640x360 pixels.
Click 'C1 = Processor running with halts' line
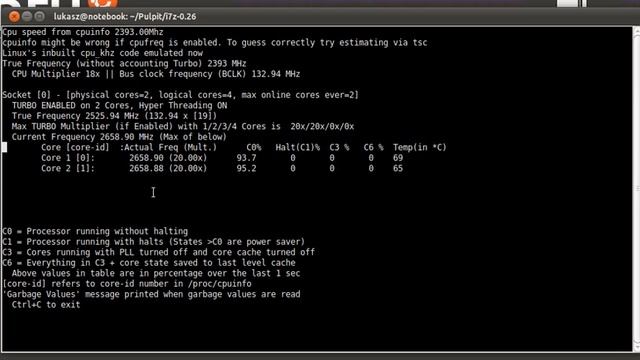[x=153, y=242]
